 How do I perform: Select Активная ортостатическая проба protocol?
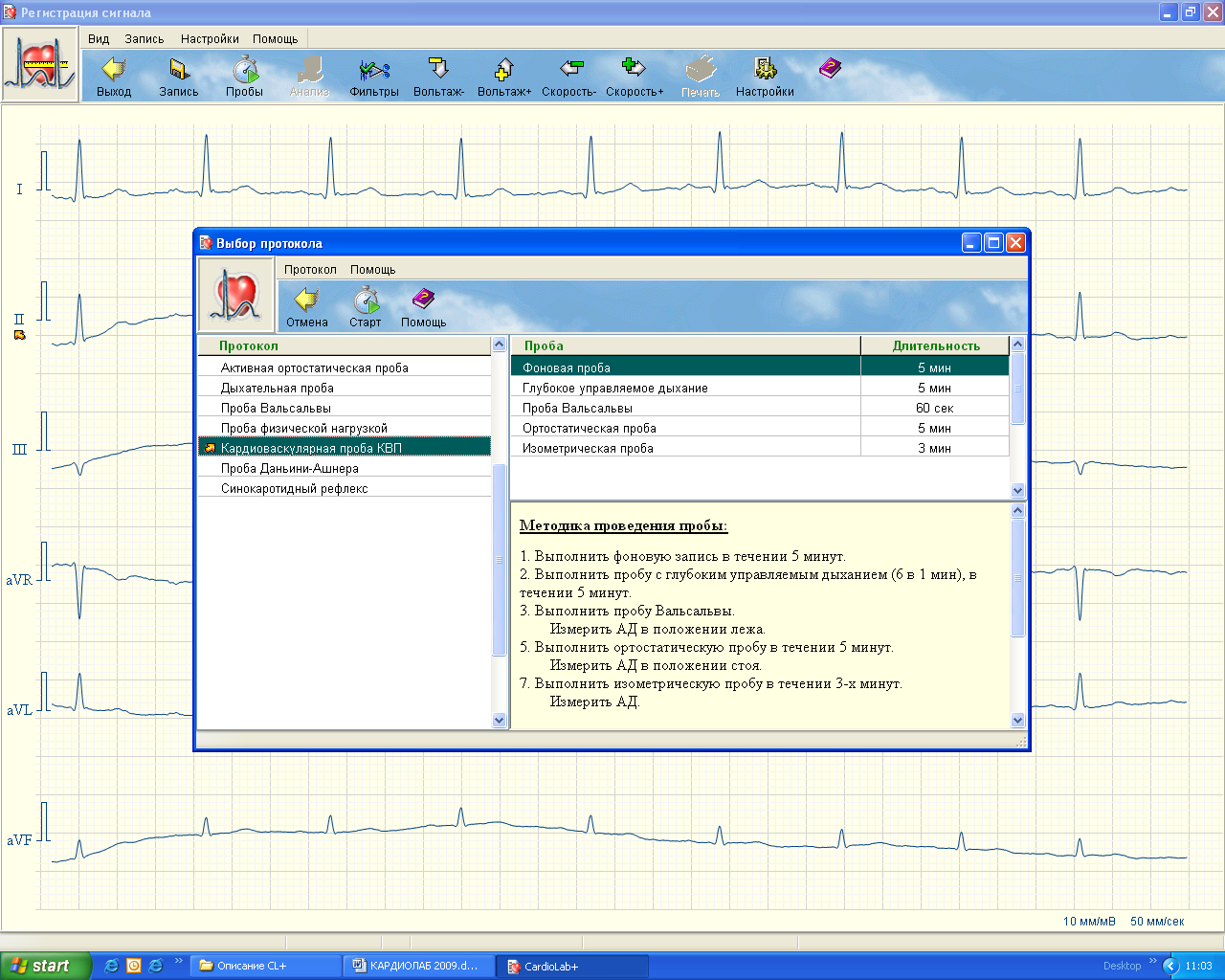314,368
